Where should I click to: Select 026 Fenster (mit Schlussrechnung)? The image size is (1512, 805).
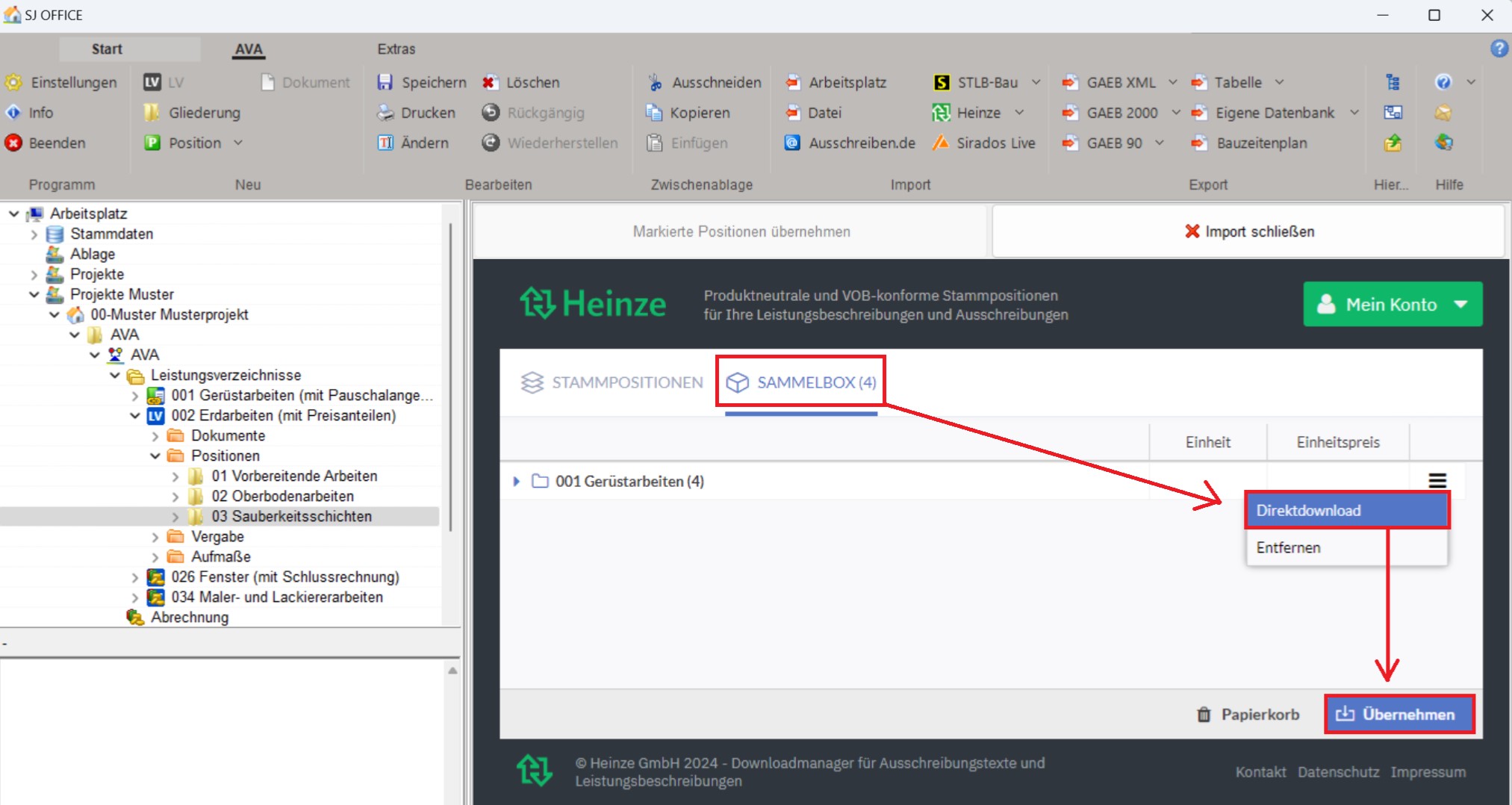(285, 576)
